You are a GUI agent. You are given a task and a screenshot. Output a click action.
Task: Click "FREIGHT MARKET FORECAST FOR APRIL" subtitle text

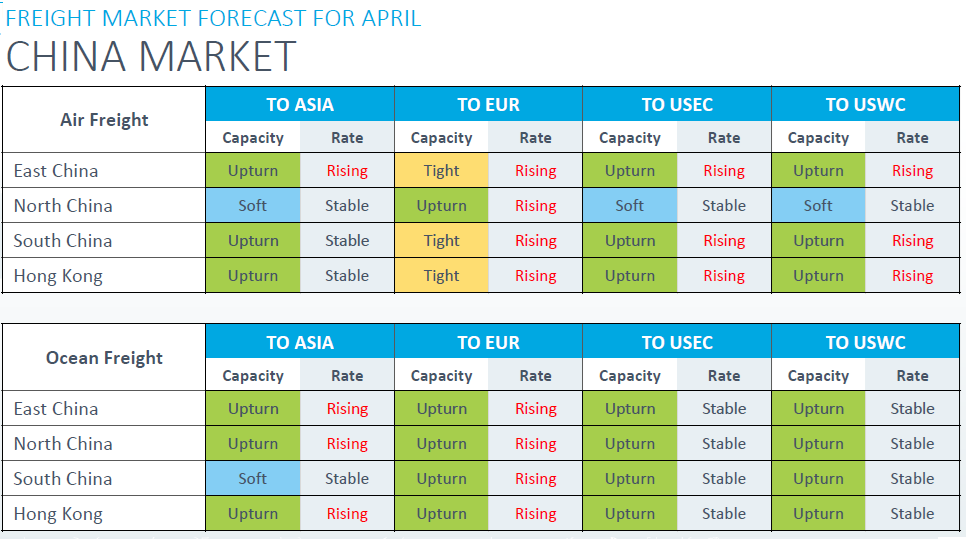(213, 18)
